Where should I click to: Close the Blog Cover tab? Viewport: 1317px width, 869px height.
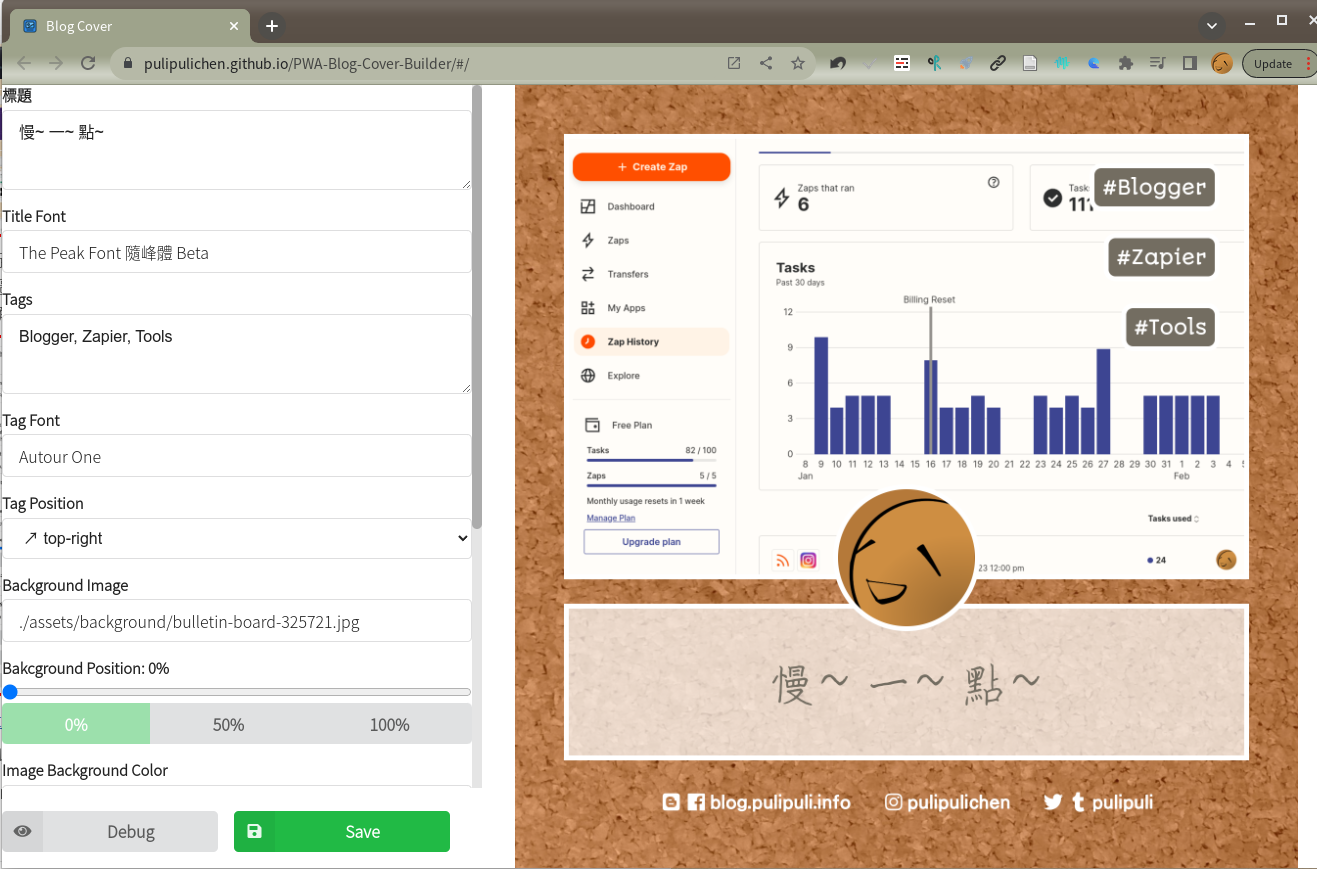(x=234, y=26)
